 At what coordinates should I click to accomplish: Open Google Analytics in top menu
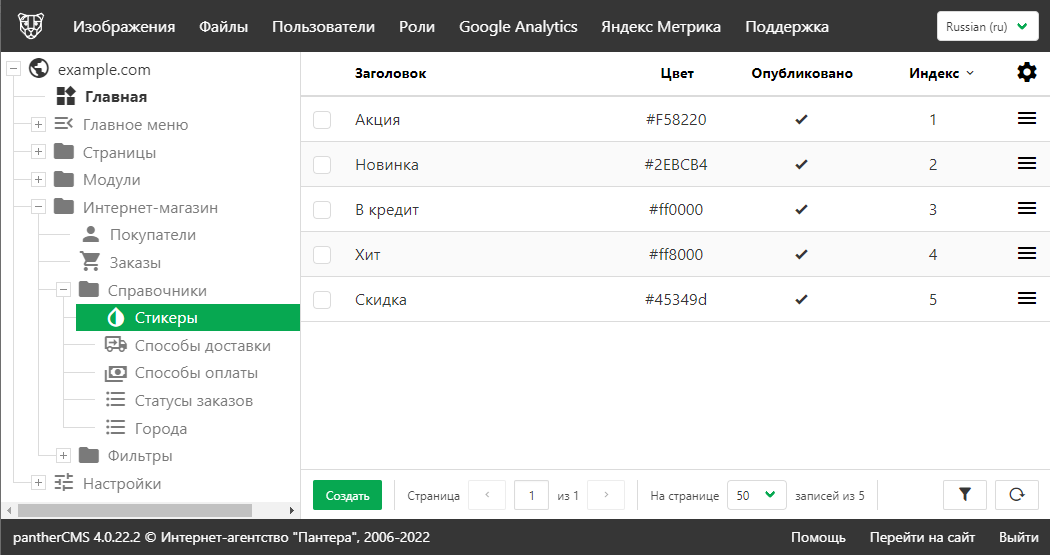518,27
